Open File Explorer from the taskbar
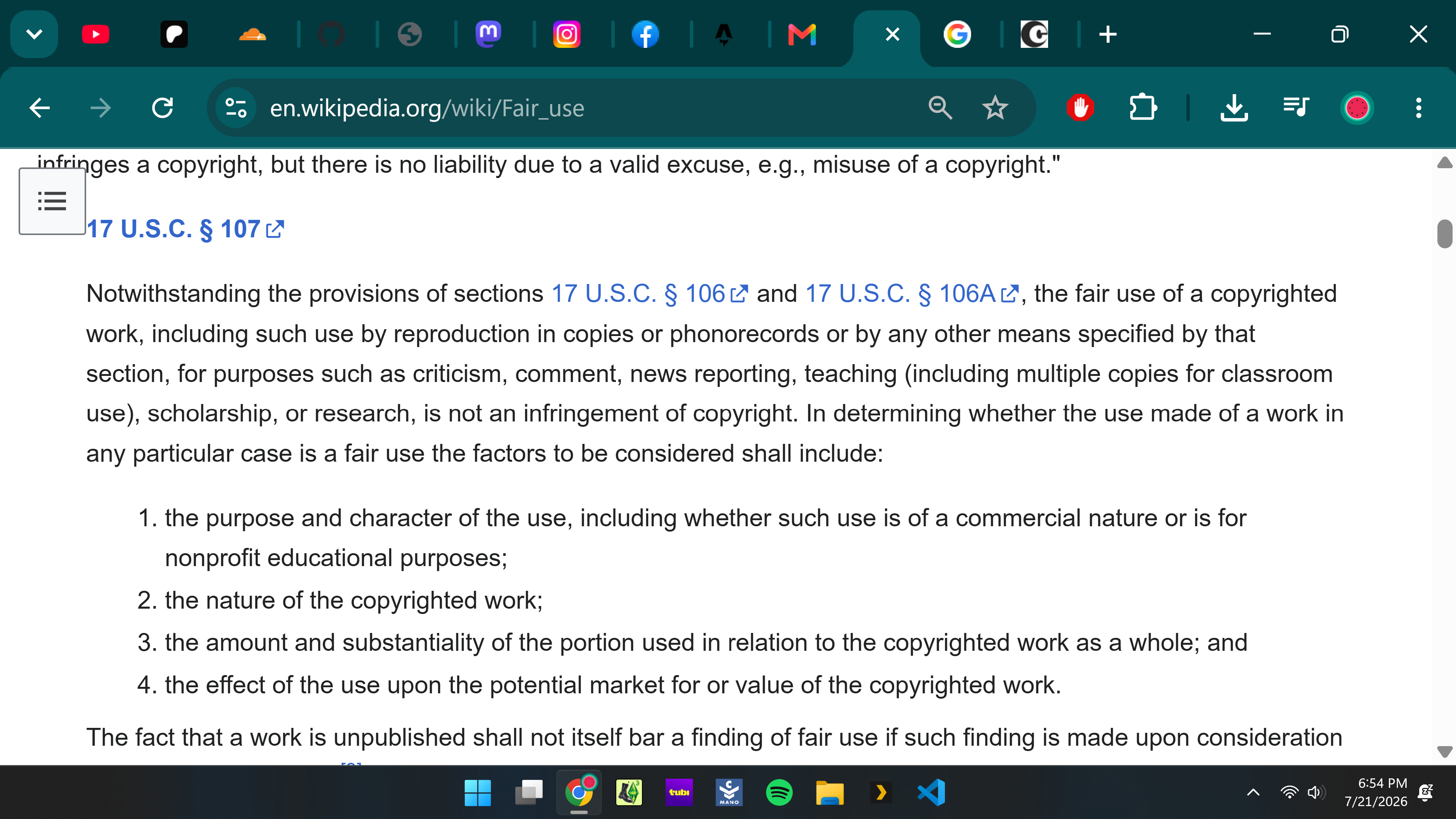Viewport: 1456px width, 819px height. coord(830,792)
